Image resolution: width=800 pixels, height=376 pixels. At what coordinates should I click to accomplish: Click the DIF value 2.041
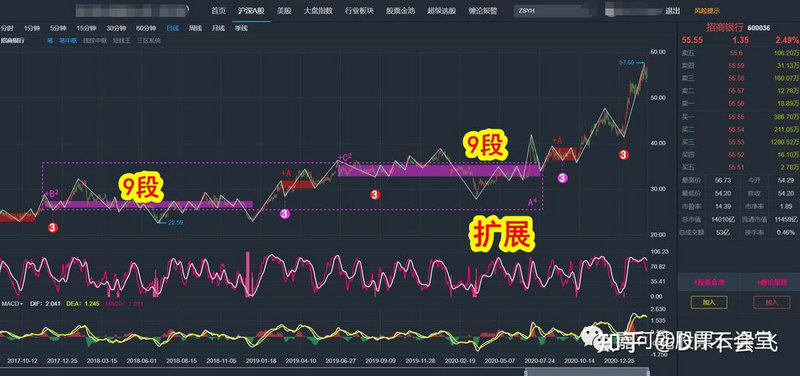[52, 304]
